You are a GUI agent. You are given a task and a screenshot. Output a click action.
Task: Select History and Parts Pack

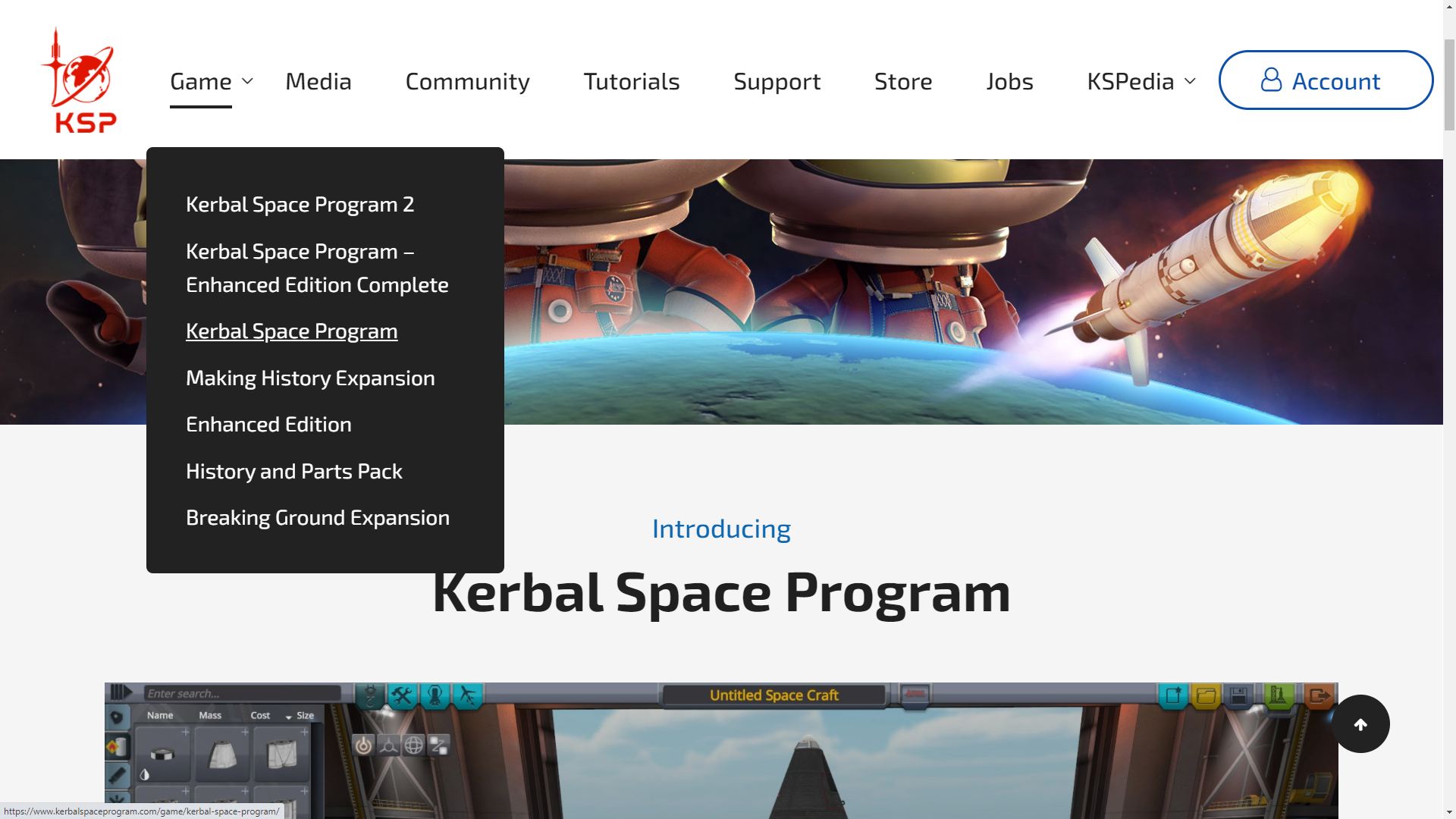click(x=294, y=471)
